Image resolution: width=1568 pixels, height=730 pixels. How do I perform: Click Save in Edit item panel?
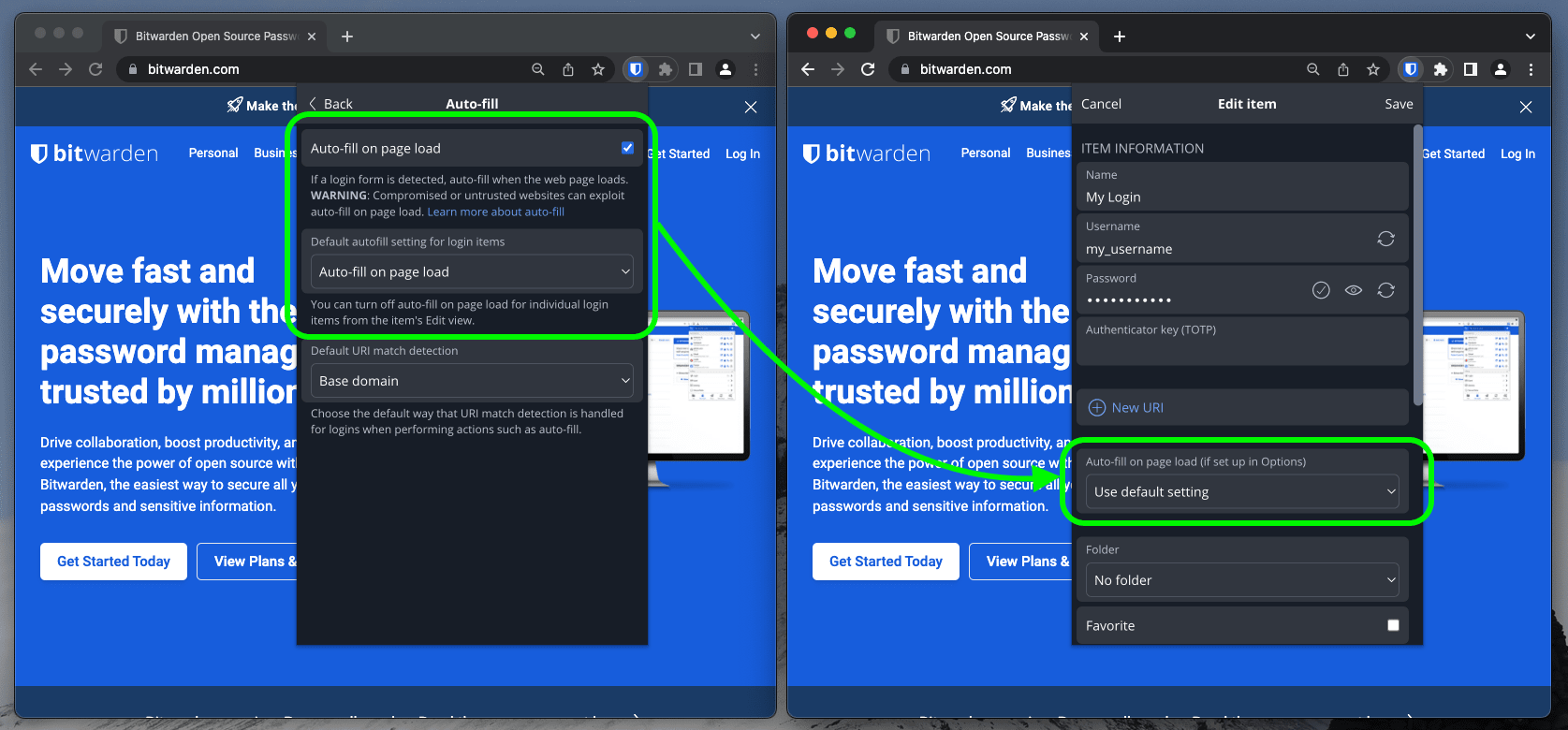[x=1399, y=104]
